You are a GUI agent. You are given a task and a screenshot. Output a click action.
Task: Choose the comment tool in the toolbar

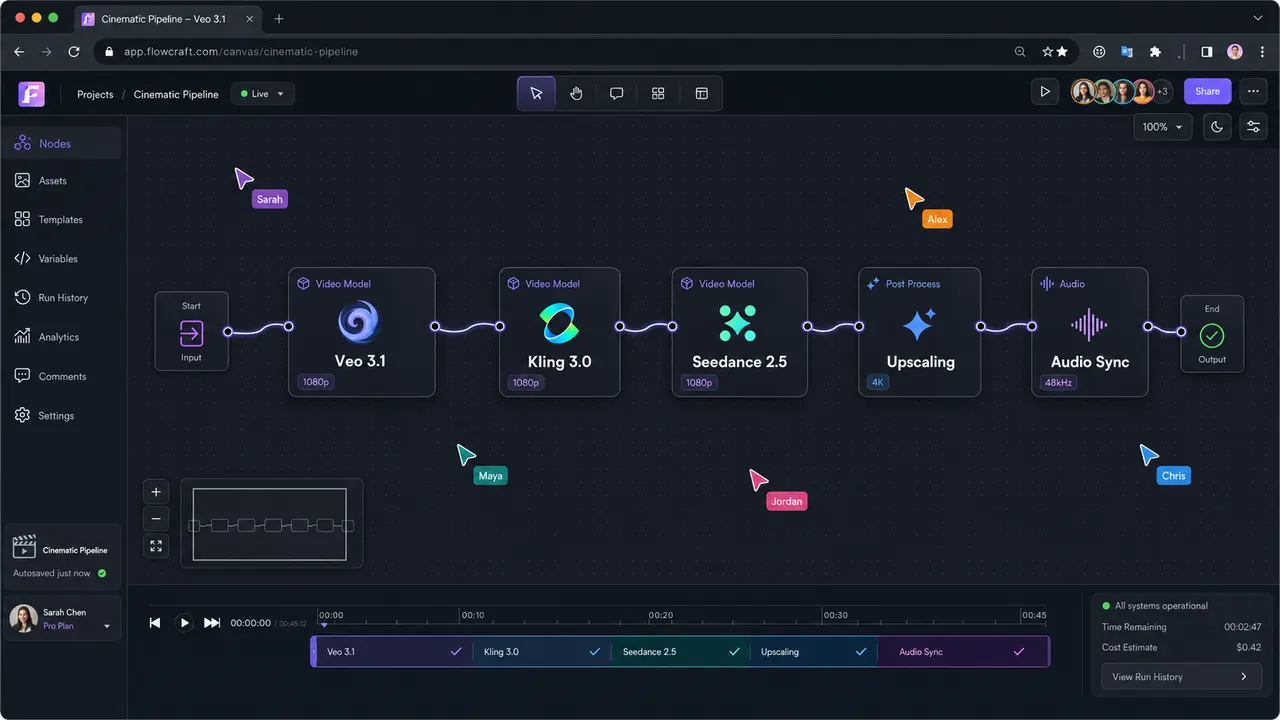click(x=617, y=93)
